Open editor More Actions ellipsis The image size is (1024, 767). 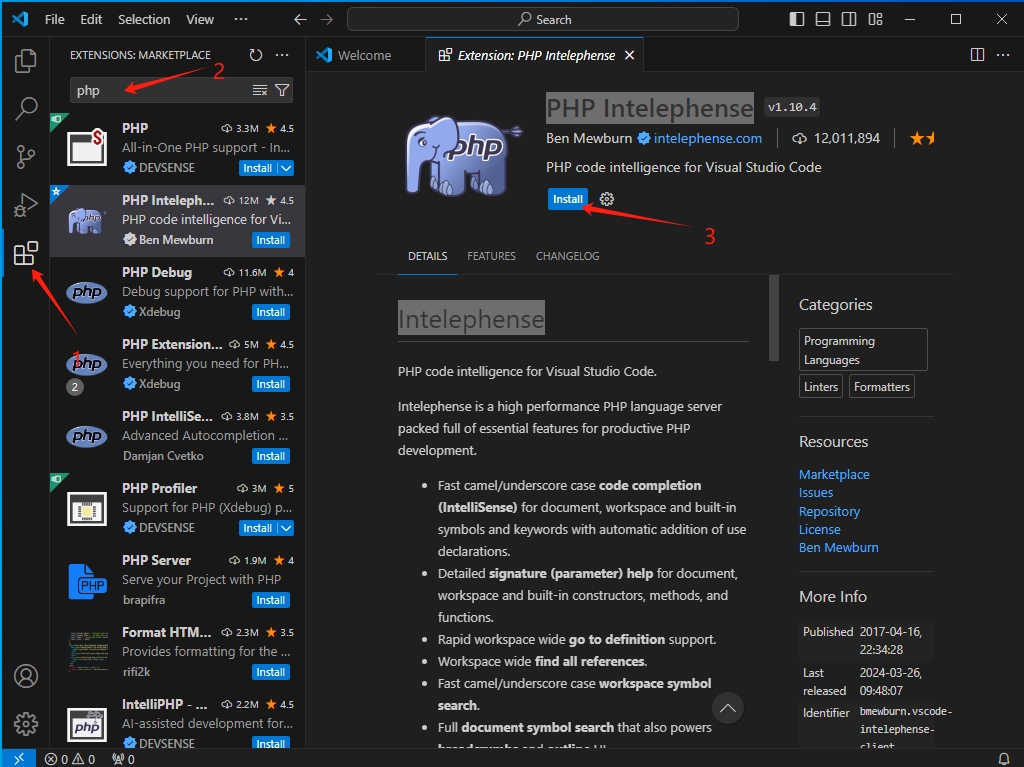[x=1003, y=55]
